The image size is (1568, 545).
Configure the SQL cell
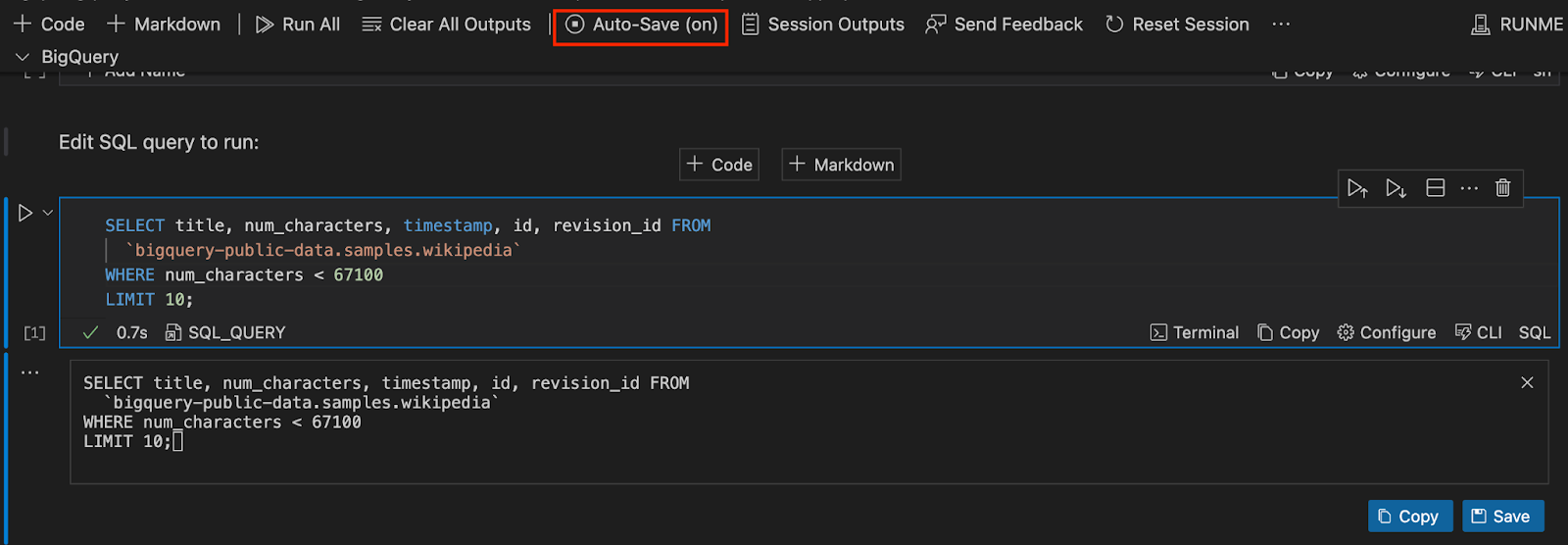[1387, 332]
